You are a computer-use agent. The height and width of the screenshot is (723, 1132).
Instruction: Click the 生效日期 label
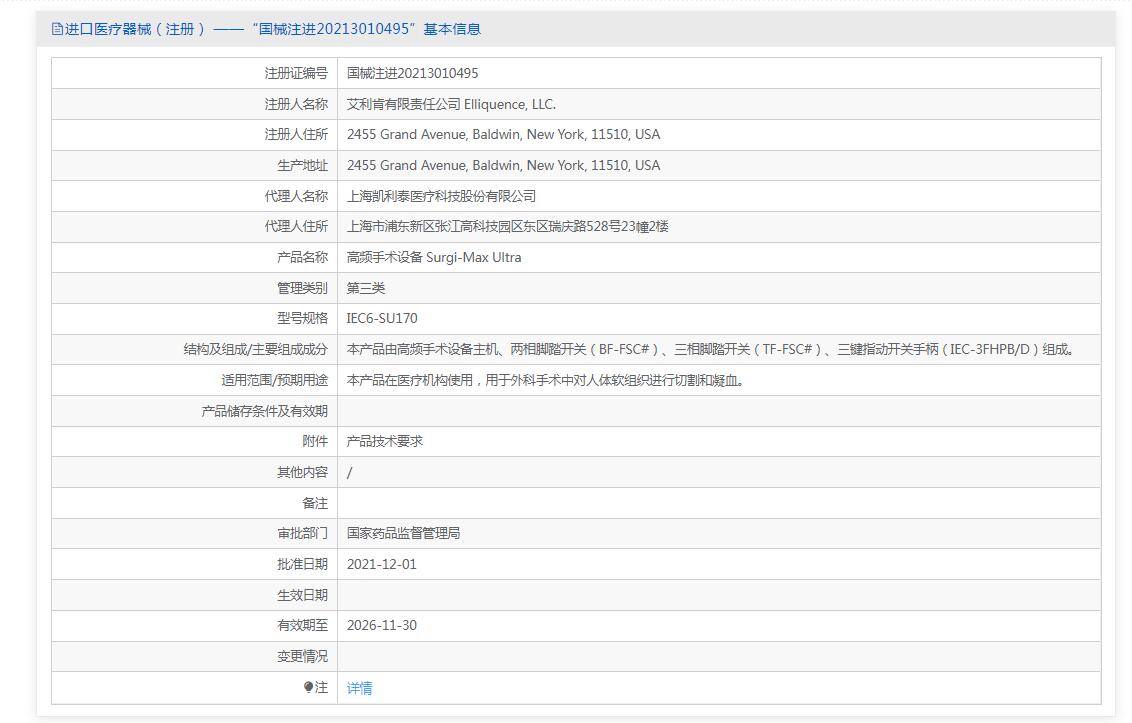(x=302, y=595)
